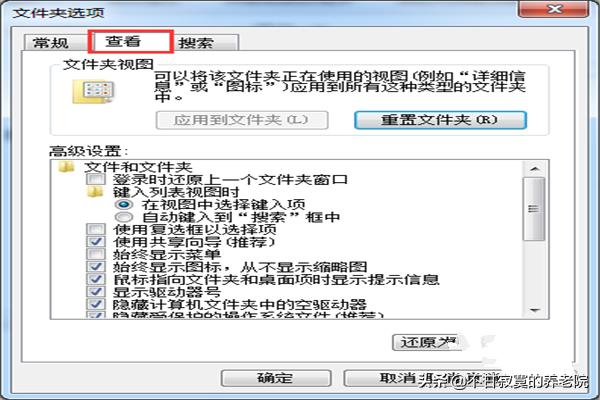This screenshot has width=600, height=400.
Task: Select 在视图中选择键入项 radio button
Action: pos(124,204)
